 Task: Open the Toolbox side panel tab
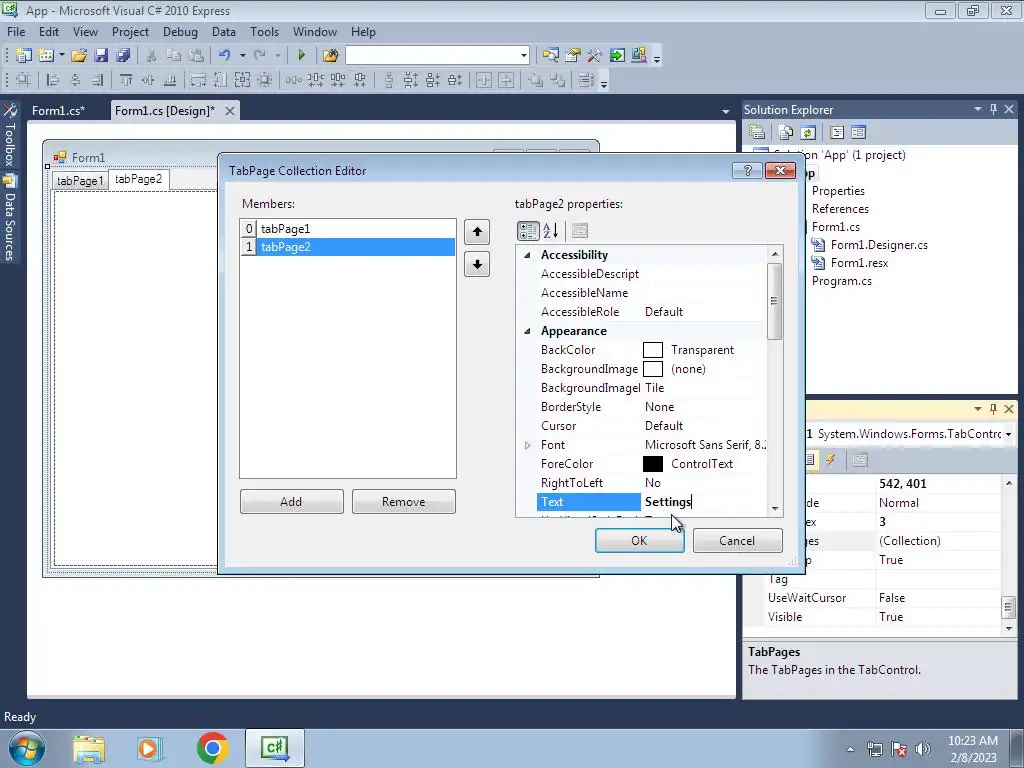tap(9, 136)
